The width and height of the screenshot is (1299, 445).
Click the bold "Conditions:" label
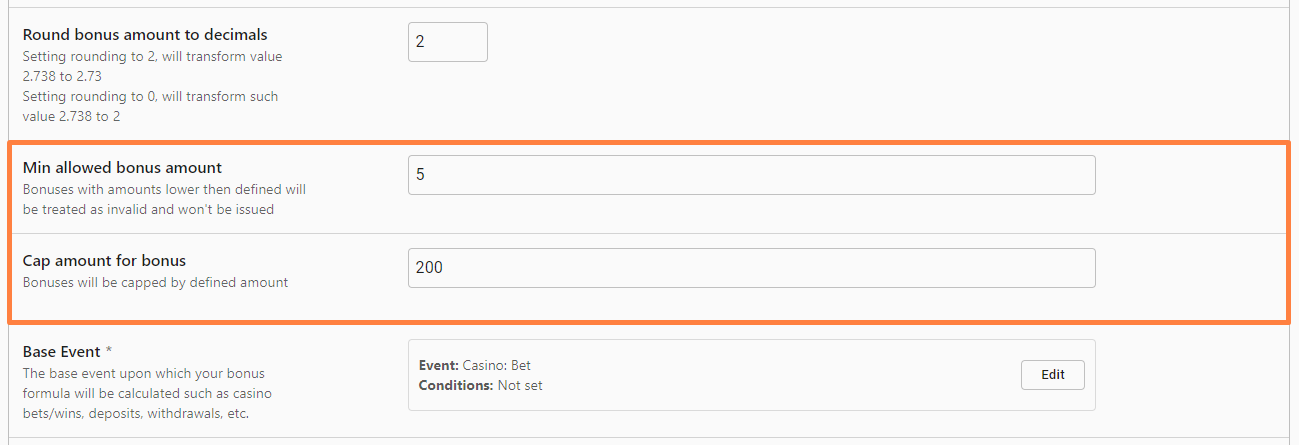456,385
